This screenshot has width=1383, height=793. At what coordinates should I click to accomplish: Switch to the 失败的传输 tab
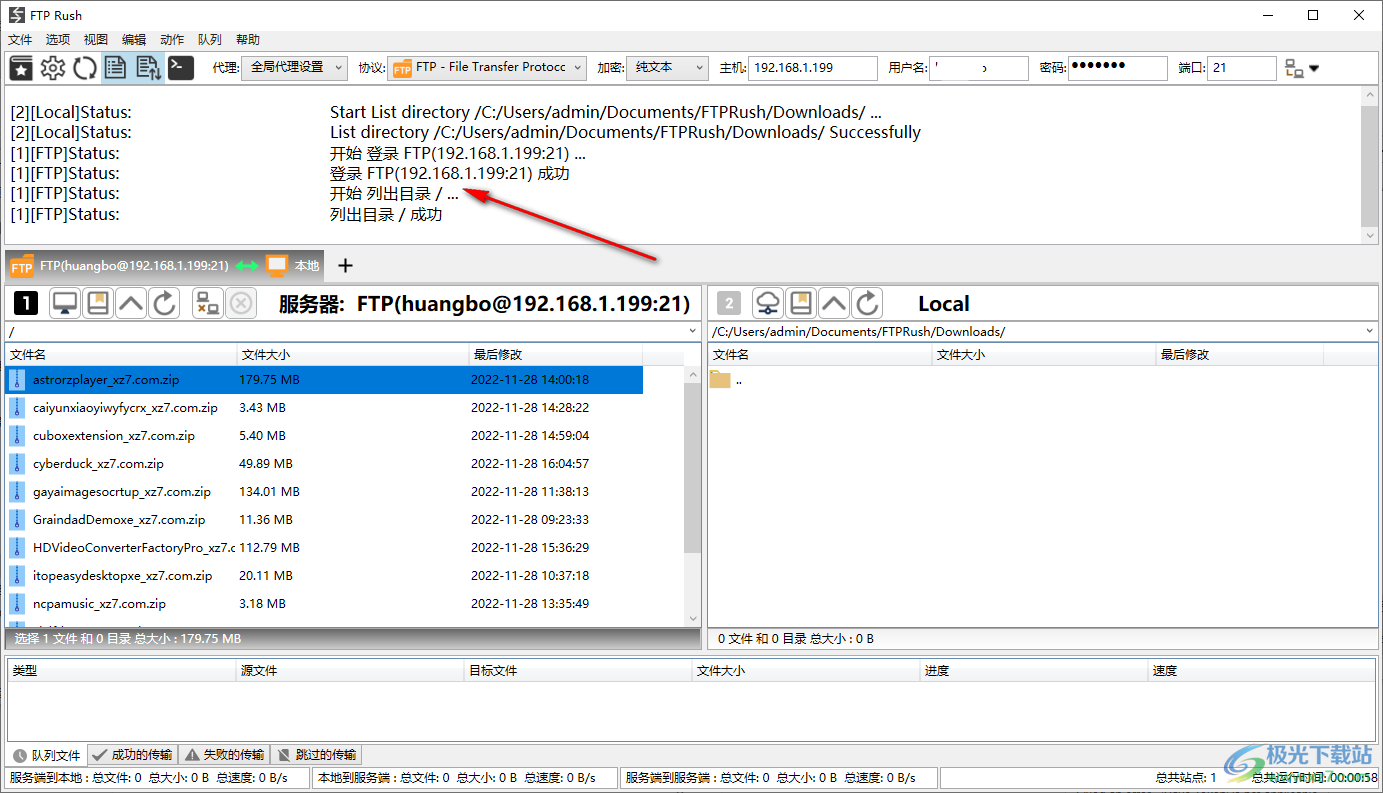tap(225, 755)
